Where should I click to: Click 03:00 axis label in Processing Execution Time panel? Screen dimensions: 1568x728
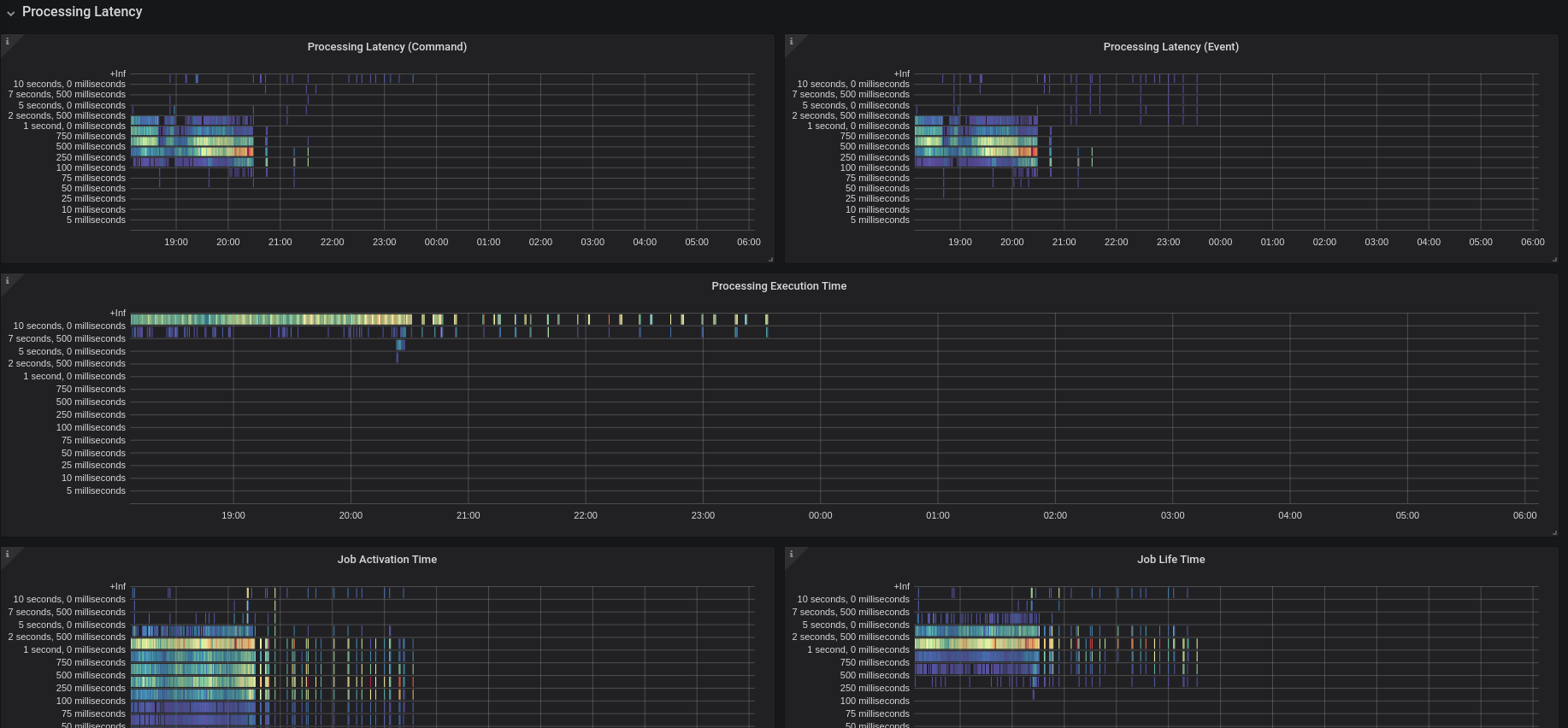1172,515
